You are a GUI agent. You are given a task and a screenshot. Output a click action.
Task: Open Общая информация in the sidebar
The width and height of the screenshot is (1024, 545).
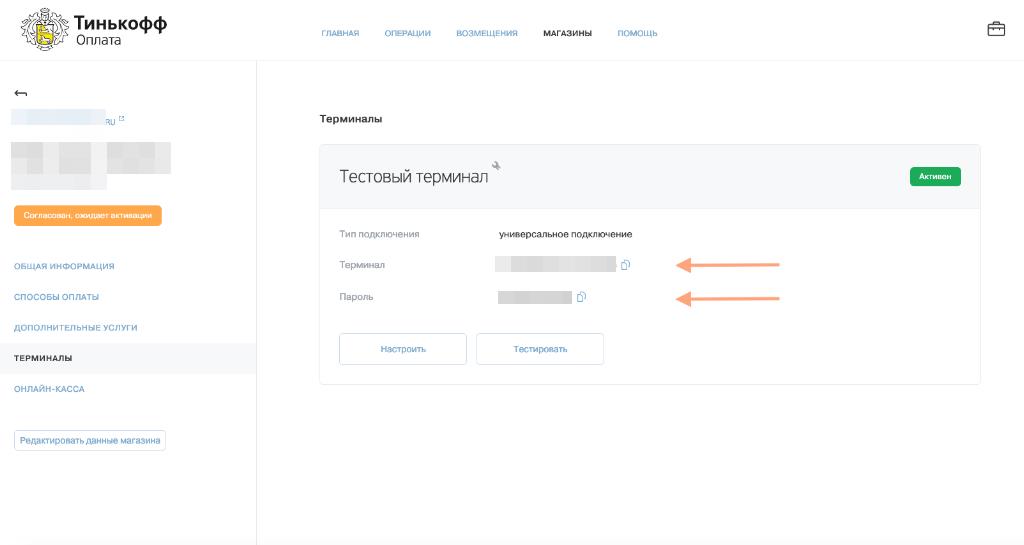64,266
